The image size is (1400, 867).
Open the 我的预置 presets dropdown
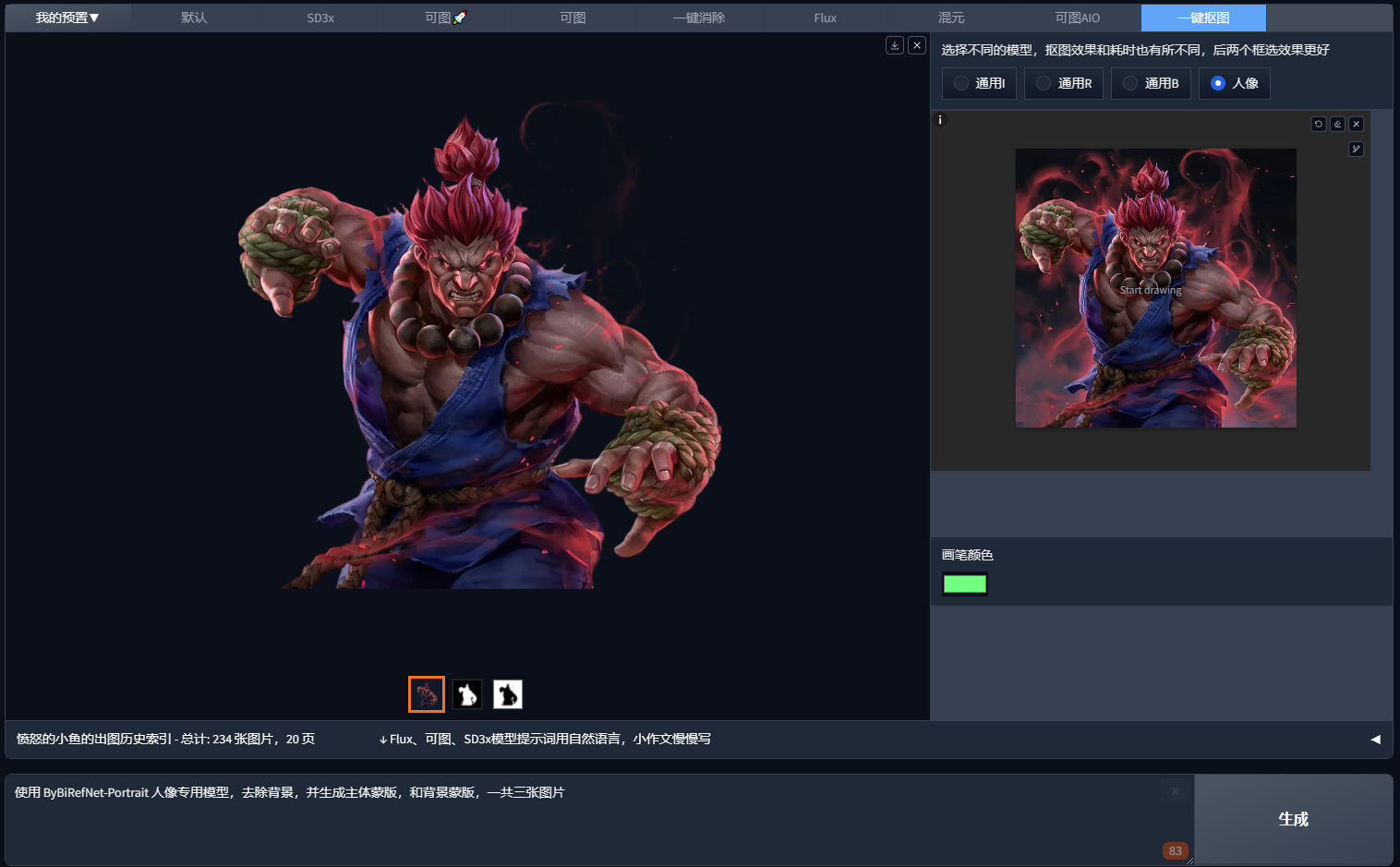[x=67, y=18]
